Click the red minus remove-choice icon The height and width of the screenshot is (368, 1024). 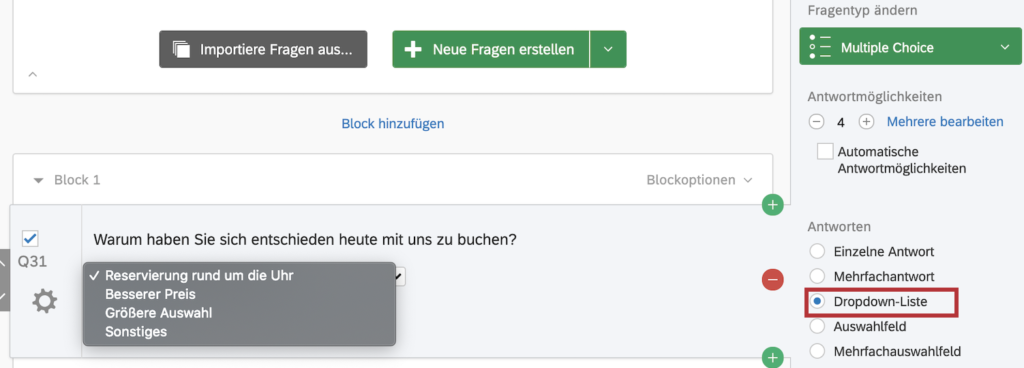(x=773, y=280)
